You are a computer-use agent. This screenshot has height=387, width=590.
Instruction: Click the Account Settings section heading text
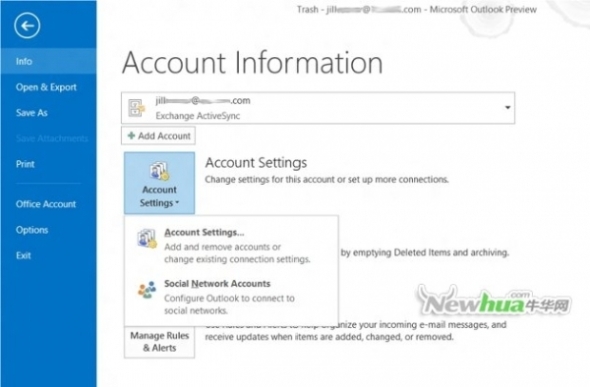(x=256, y=162)
